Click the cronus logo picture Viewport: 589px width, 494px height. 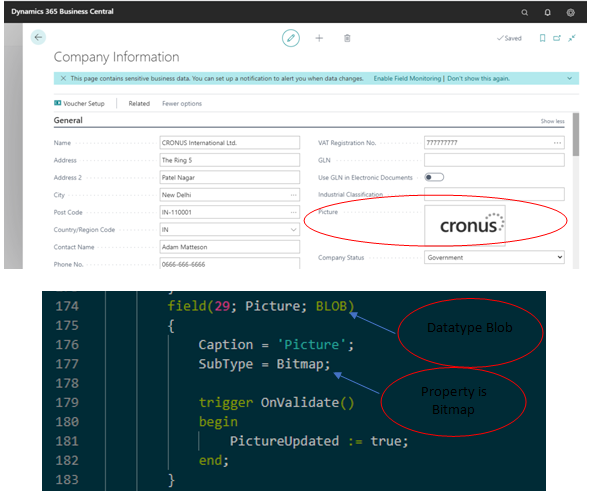pyautogui.click(x=465, y=225)
